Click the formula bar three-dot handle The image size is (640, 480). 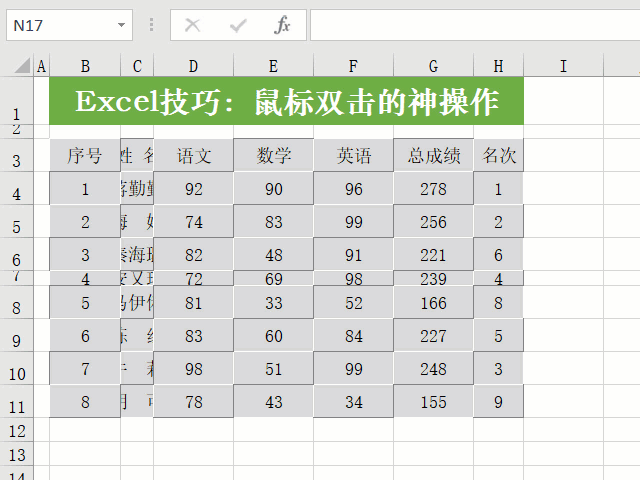151,25
